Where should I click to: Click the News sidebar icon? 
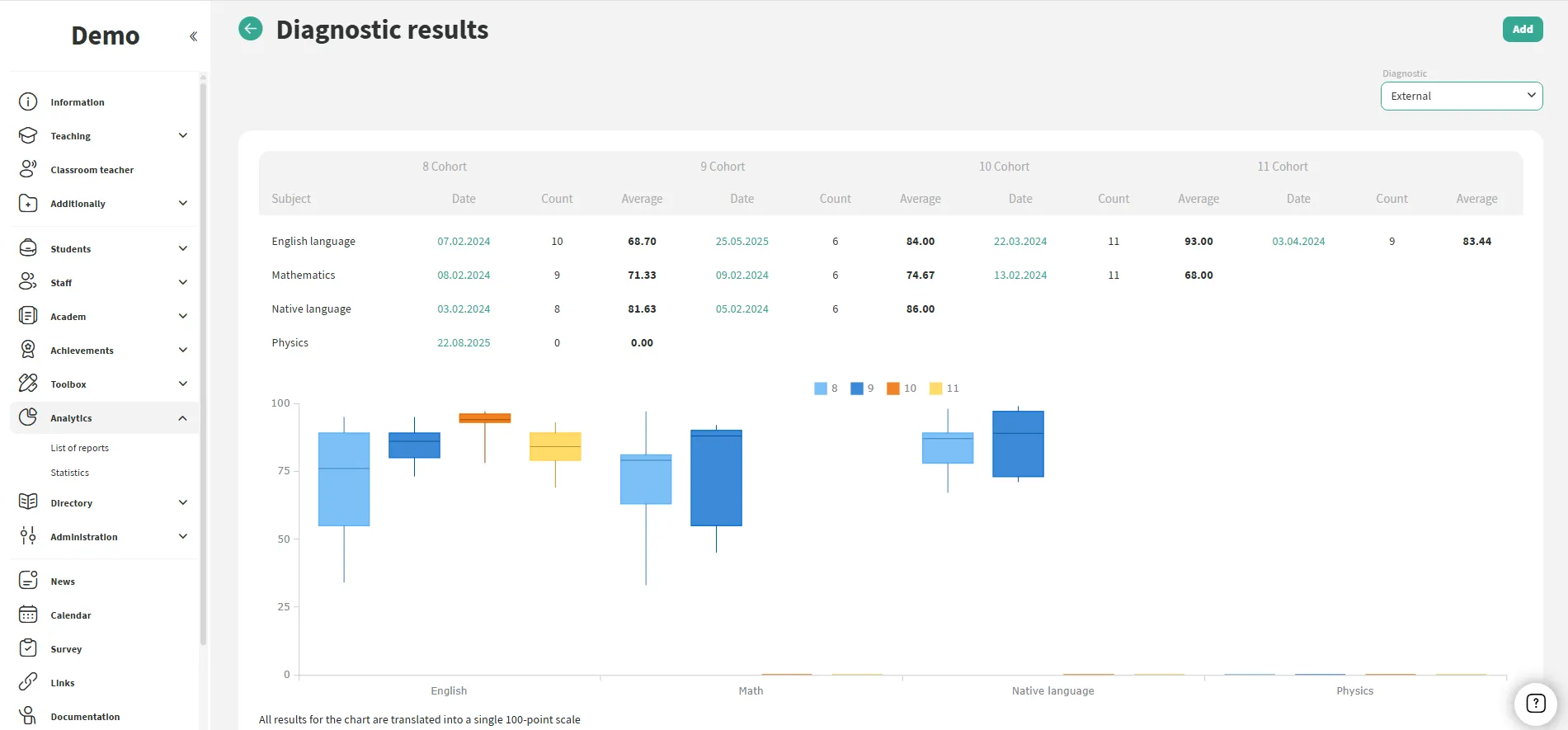[x=28, y=582]
